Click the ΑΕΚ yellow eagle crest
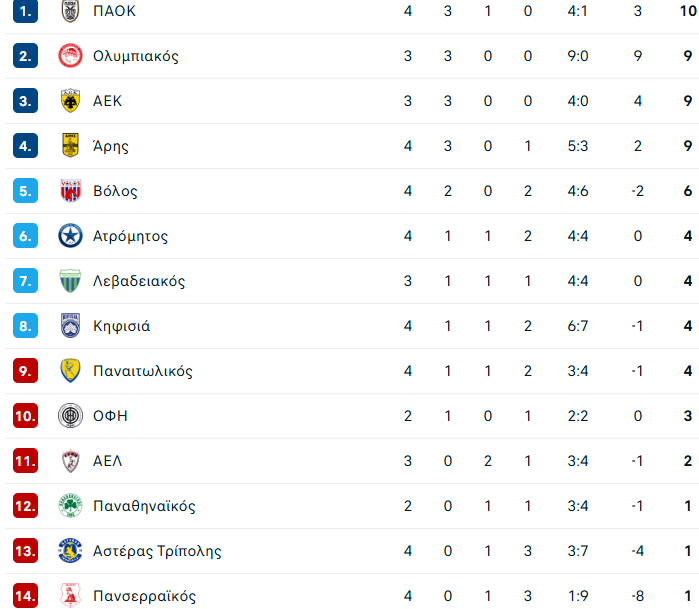This screenshot has height=609, width=699. coord(70,101)
